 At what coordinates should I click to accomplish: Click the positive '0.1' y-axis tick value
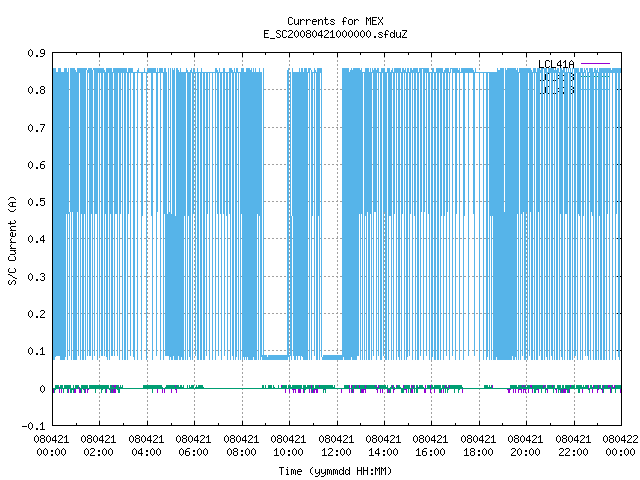[x=37, y=351]
